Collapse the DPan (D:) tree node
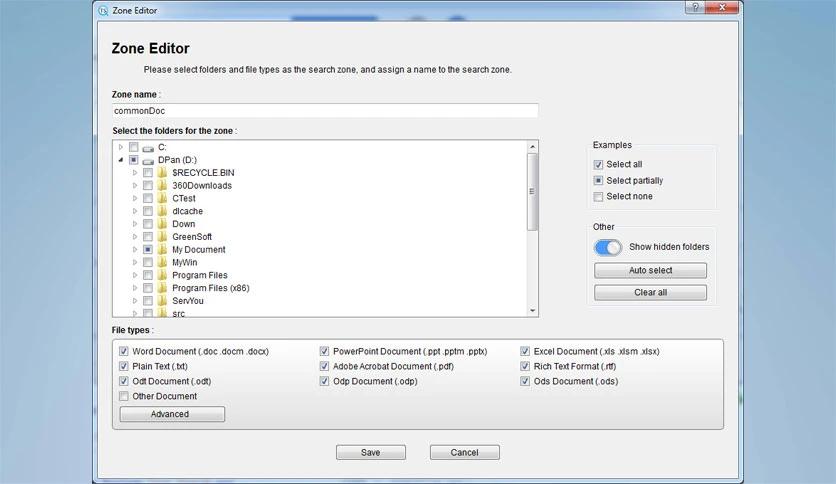Screen dimensions: 836x484 (121, 160)
